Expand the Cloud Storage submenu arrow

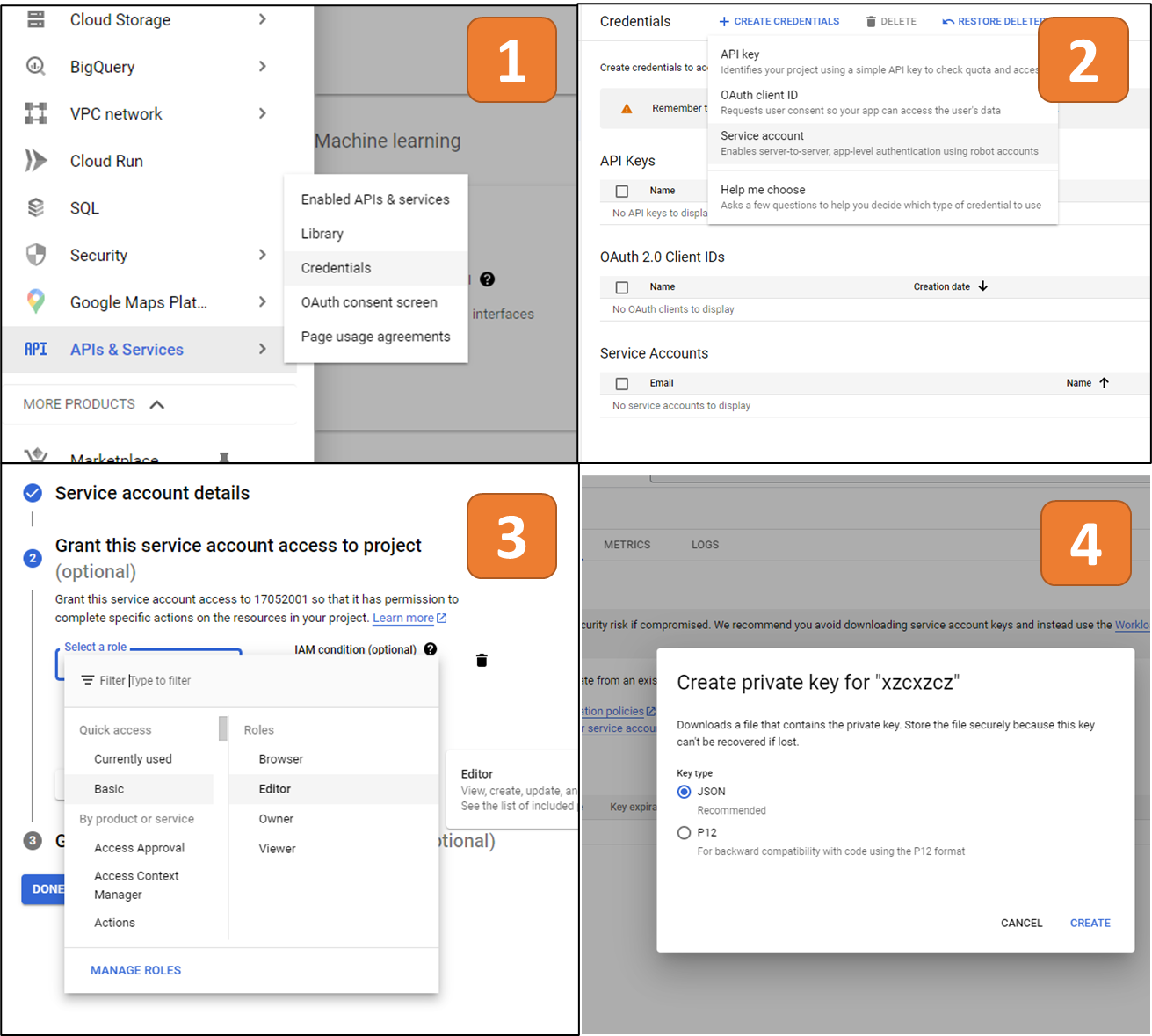click(x=262, y=19)
